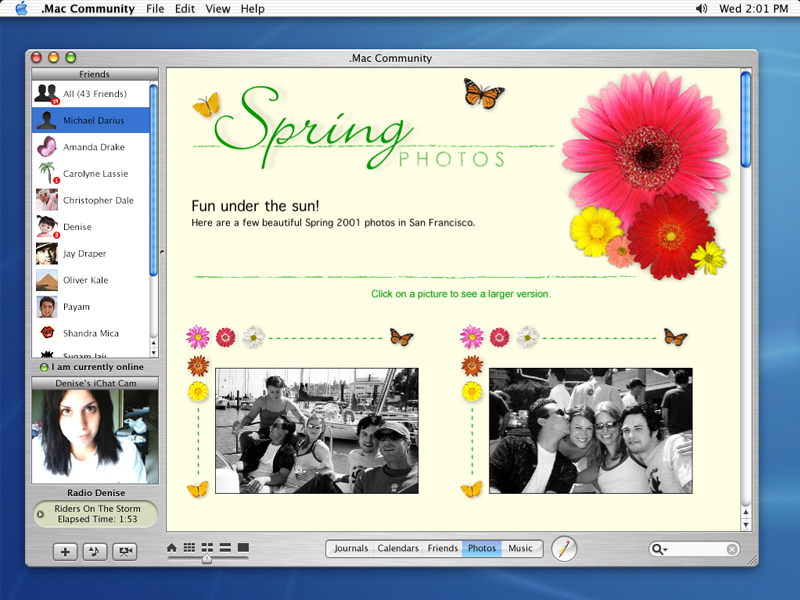This screenshot has width=800, height=600.
Task: Adjust the view size slider handle
Action: pos(207,559)
